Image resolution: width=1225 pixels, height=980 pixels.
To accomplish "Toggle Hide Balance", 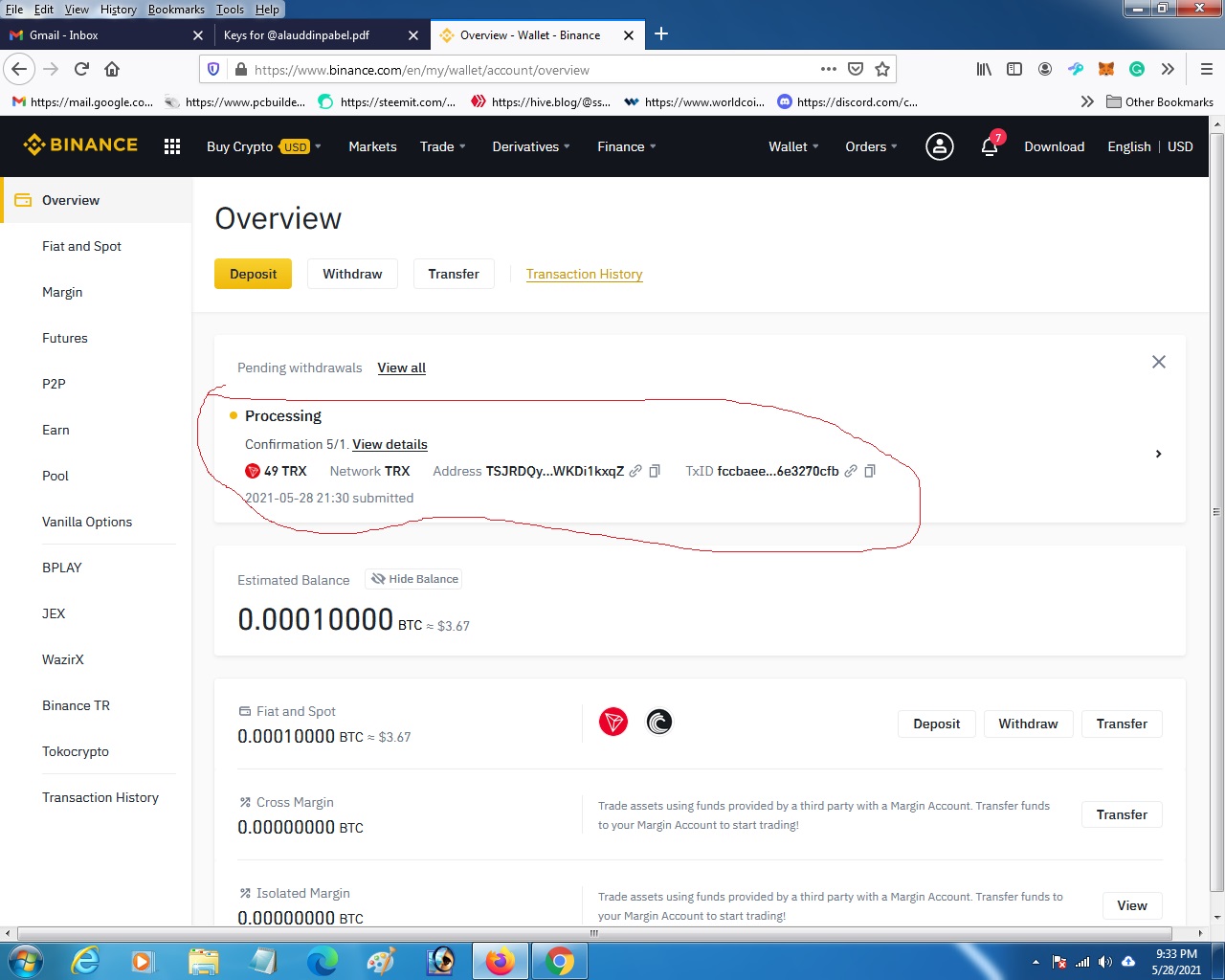I will pyautogui.click(x=414, y=579).
